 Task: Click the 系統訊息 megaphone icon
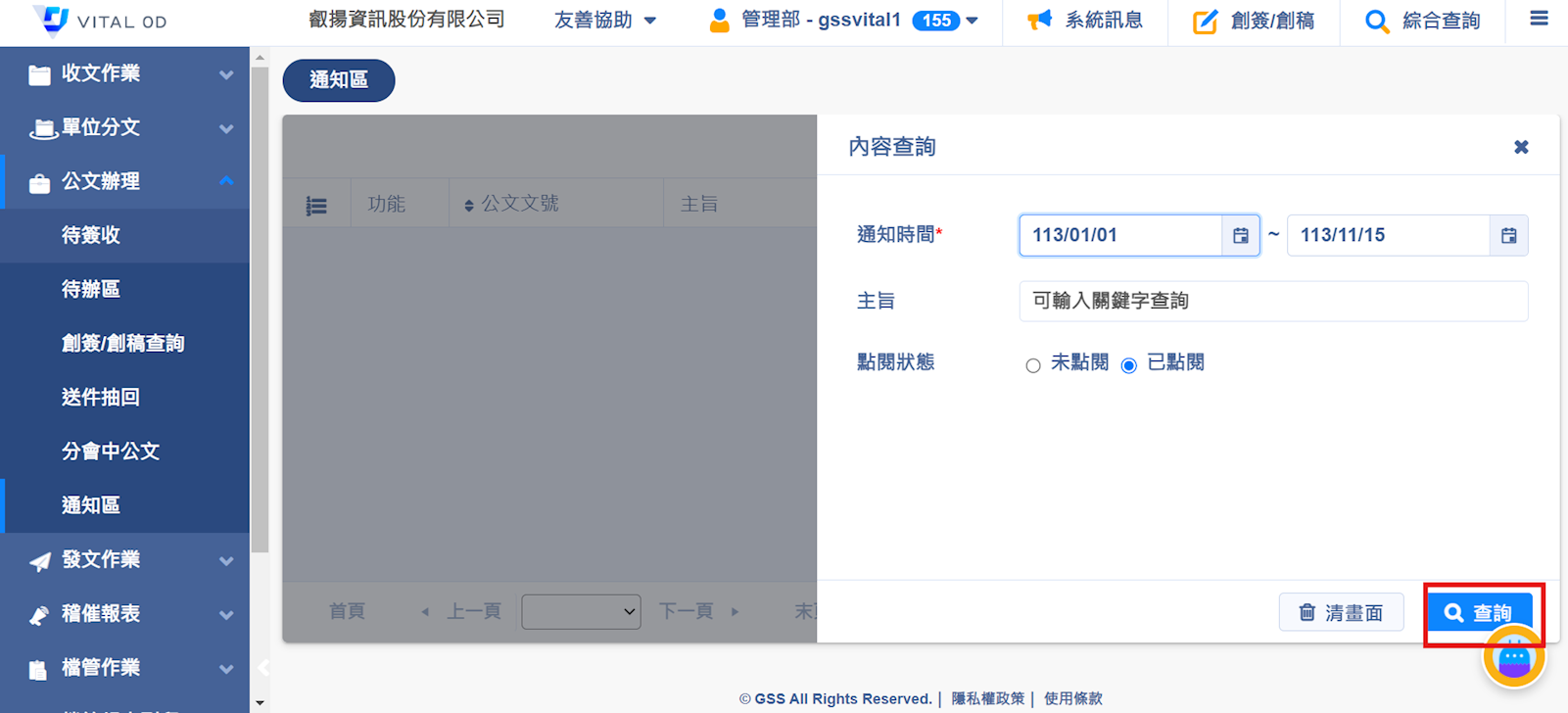[x=1039, y=21]
